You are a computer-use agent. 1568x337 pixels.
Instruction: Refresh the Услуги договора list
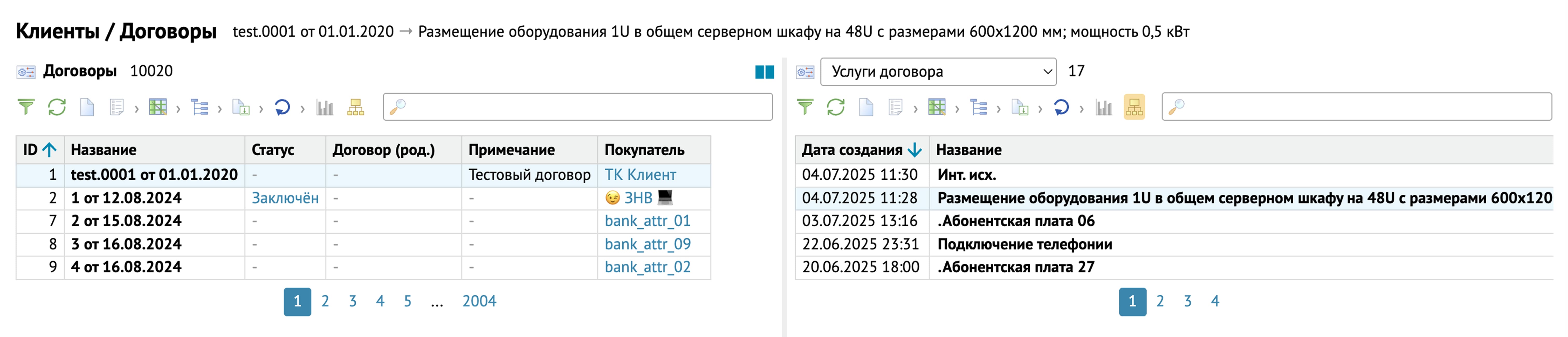pos(836,107)
